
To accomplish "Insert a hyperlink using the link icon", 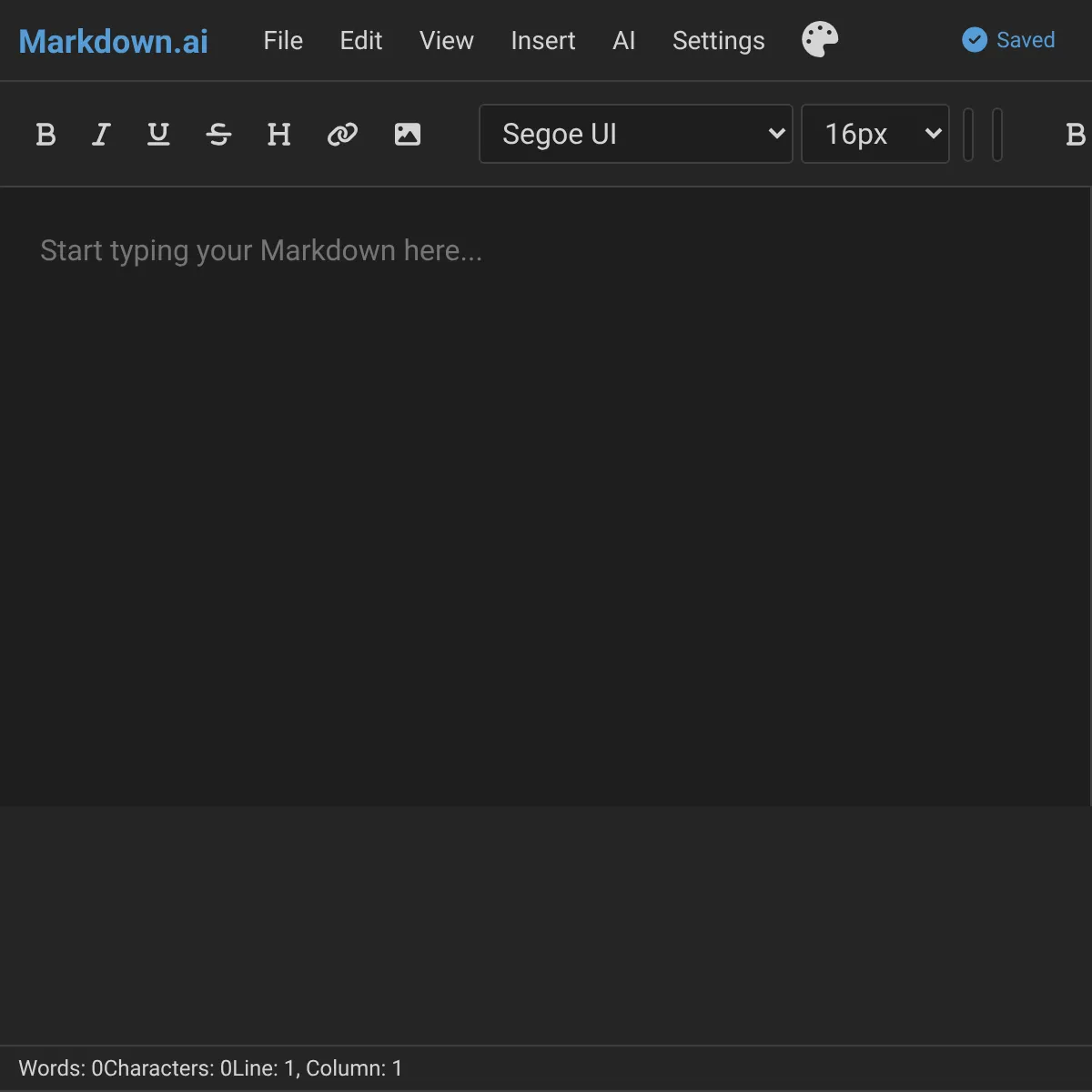I will click(343, 134).
